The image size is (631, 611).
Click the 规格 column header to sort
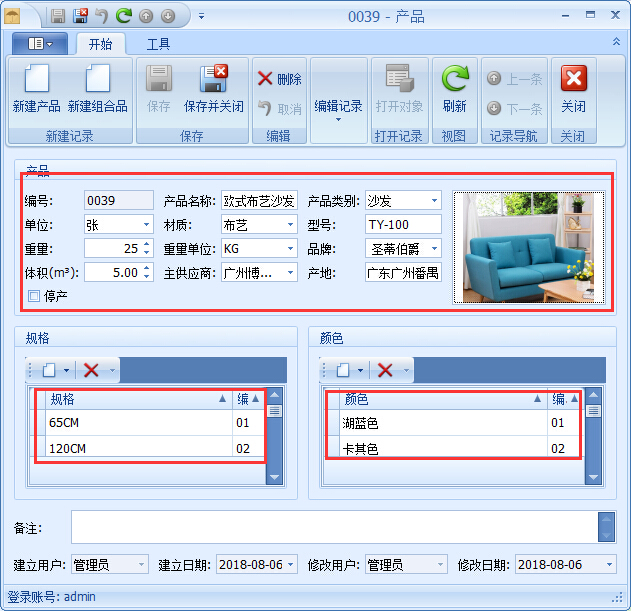(130, 399)
